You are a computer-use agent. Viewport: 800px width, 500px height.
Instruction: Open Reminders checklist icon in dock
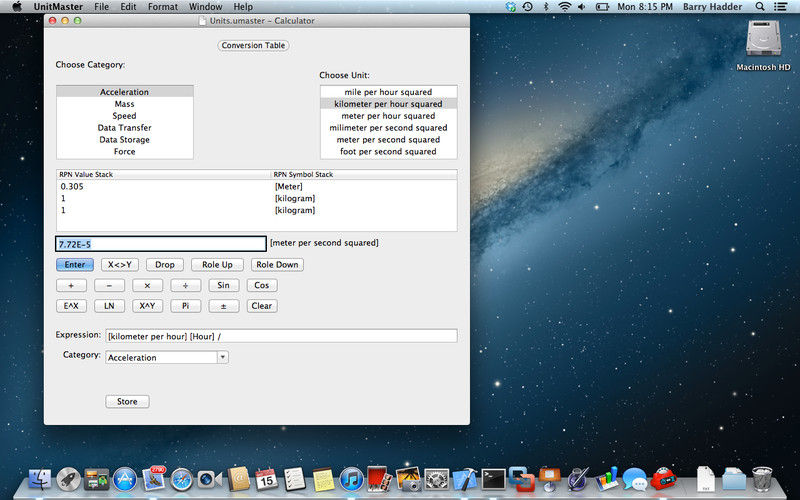coord(294,479)
